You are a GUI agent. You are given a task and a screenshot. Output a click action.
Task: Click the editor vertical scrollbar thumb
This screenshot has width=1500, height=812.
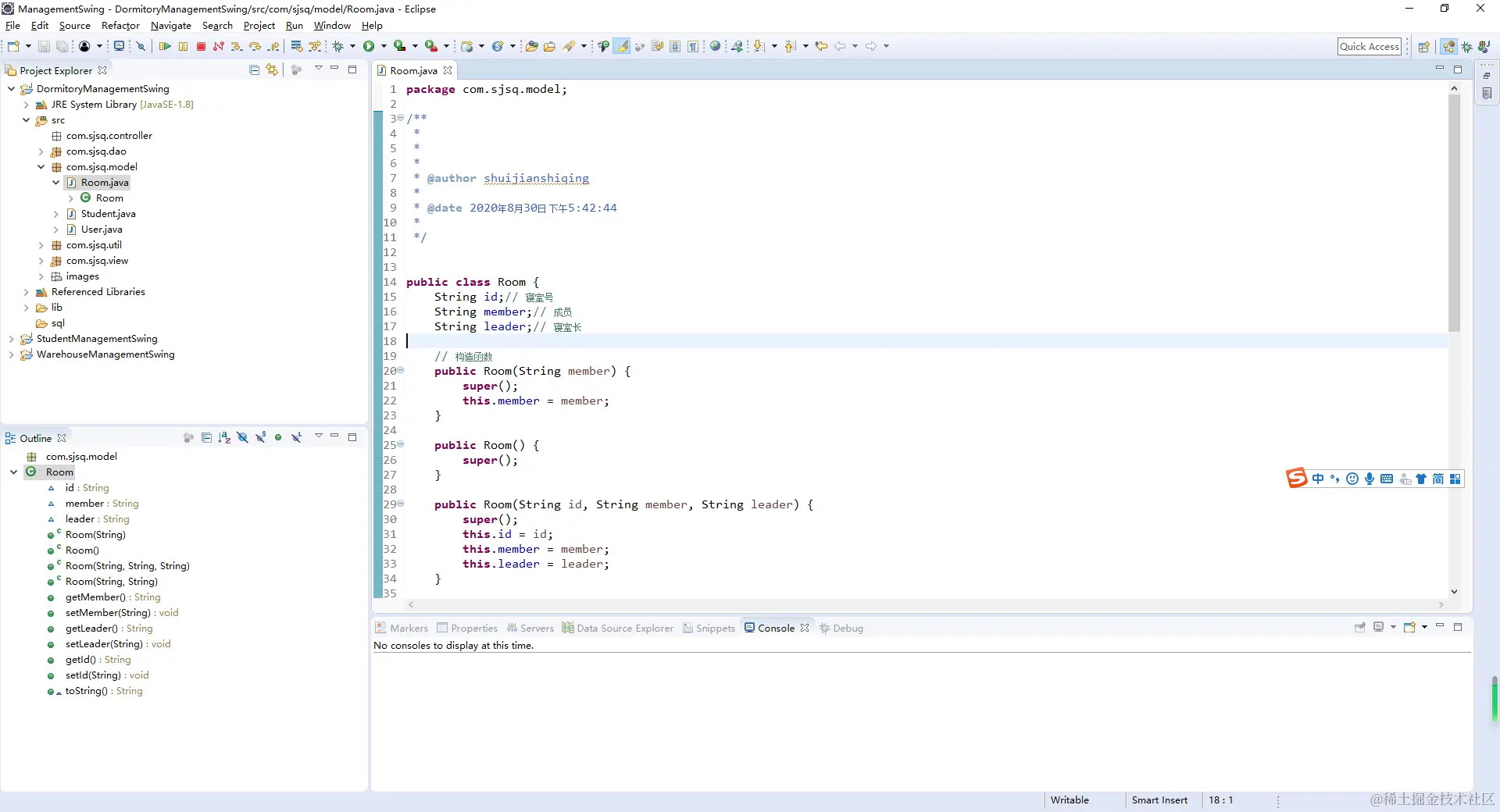pyautogui.click(x=1454, y=212)
